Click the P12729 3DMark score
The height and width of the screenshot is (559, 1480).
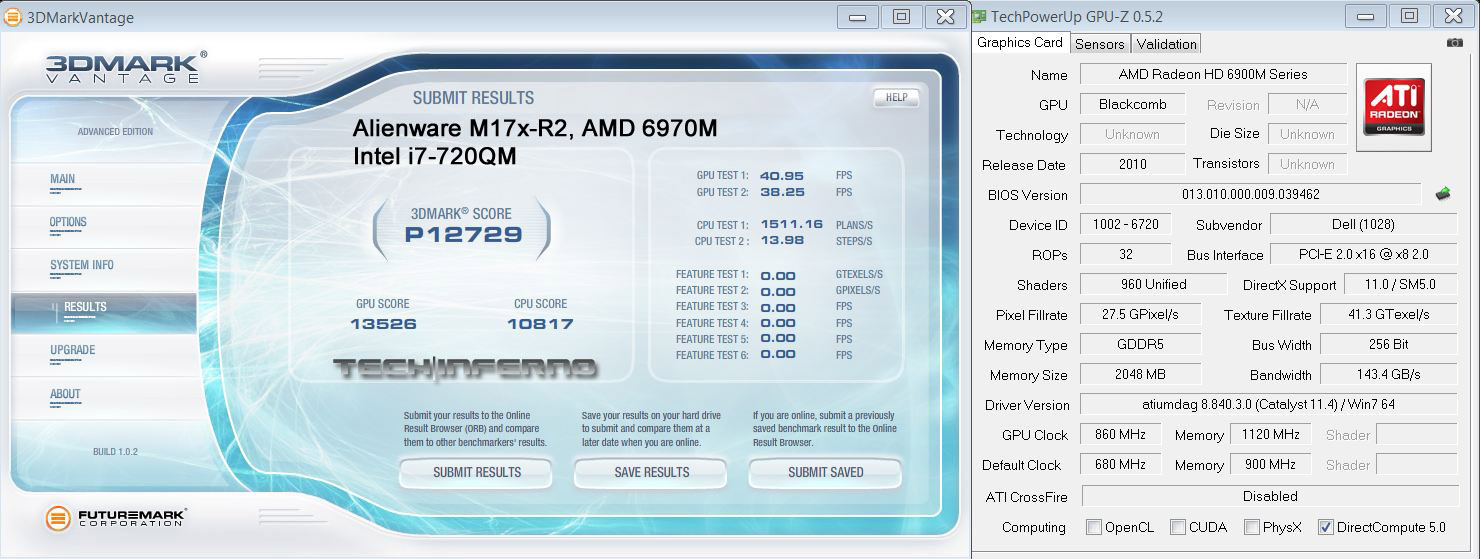coord(463,235)
